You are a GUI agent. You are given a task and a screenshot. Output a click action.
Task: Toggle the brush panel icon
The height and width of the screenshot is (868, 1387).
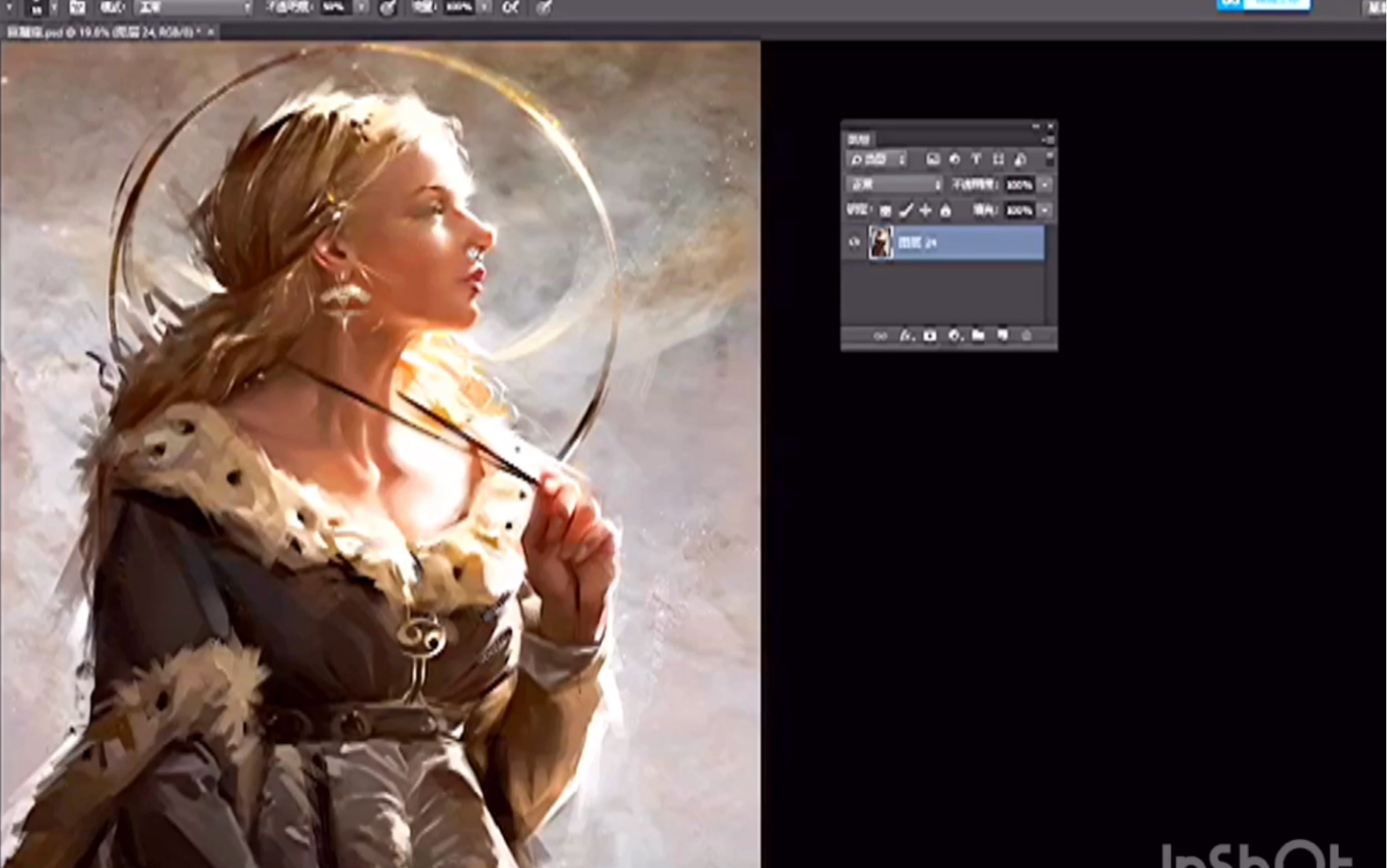click(x=77, y=7)
